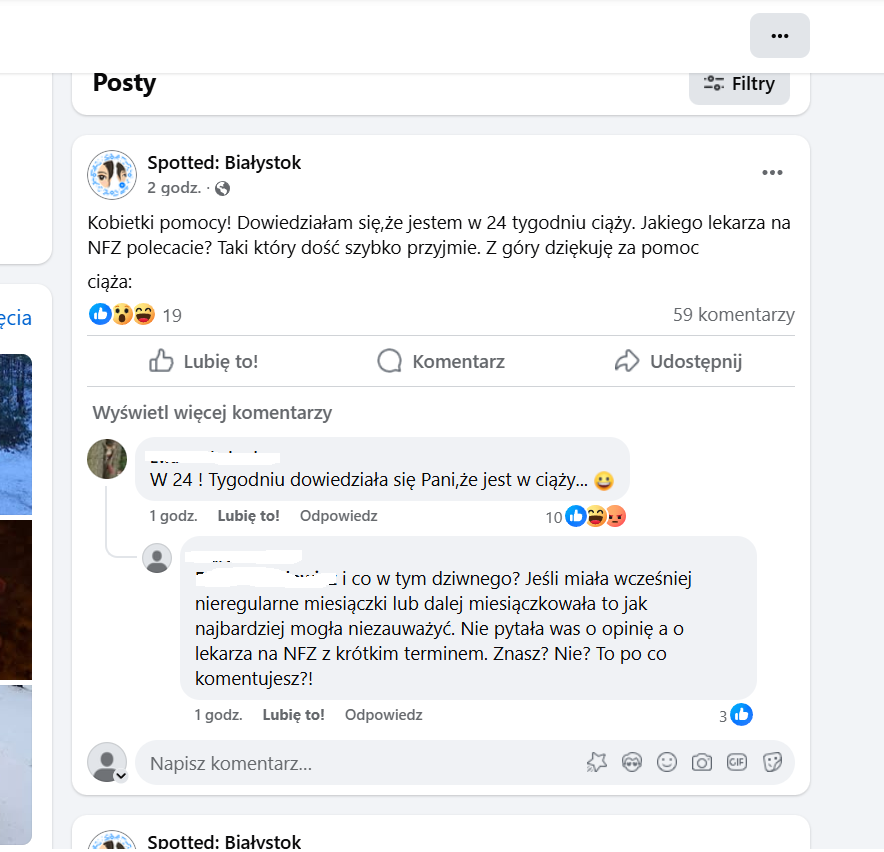Open the page's top three-dot menu
884x852 pixels.
(x=780, y=35)
